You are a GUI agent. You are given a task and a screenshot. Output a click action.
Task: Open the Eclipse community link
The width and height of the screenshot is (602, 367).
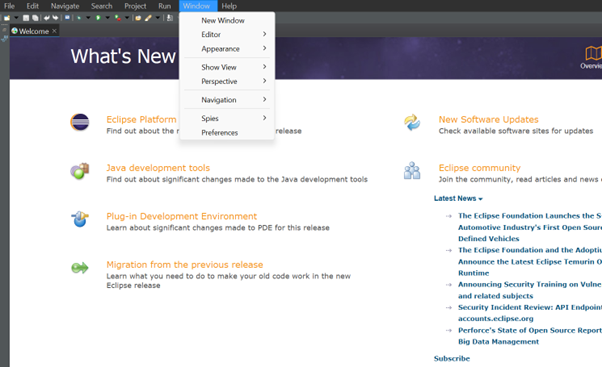(480, 168)
